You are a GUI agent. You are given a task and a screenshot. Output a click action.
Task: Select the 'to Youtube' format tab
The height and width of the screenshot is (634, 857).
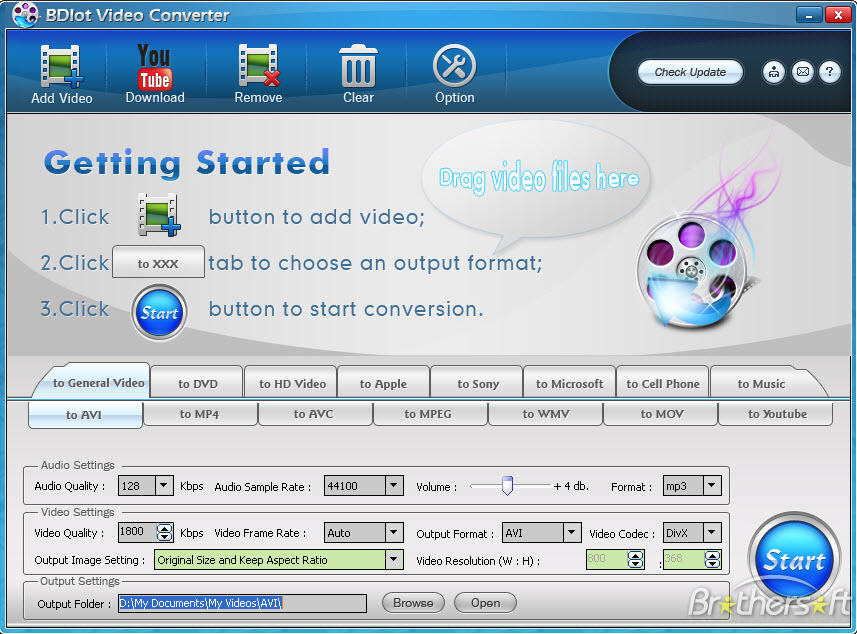coord(777,414)
